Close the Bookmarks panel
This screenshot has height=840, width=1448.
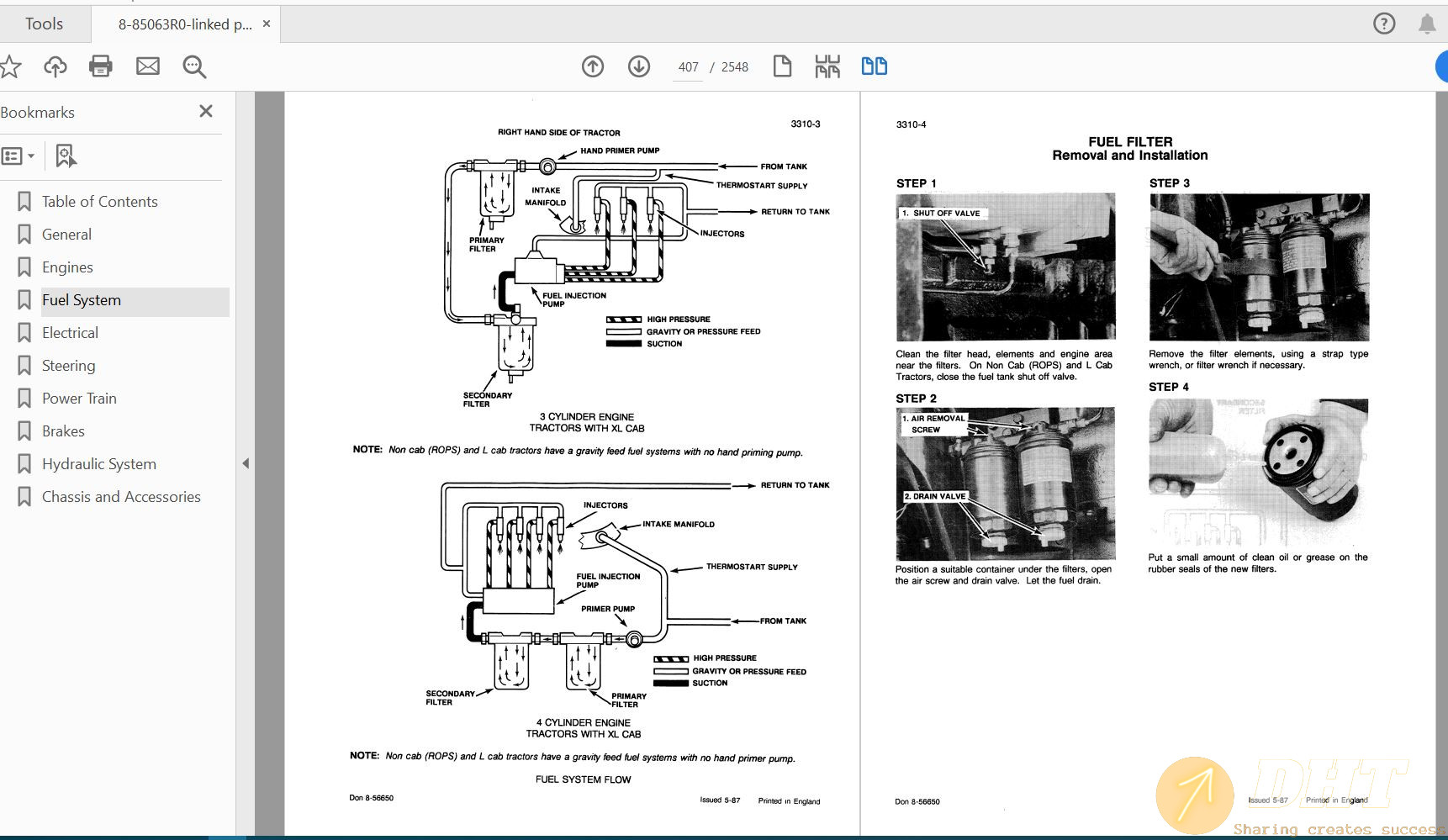(206, 111)
